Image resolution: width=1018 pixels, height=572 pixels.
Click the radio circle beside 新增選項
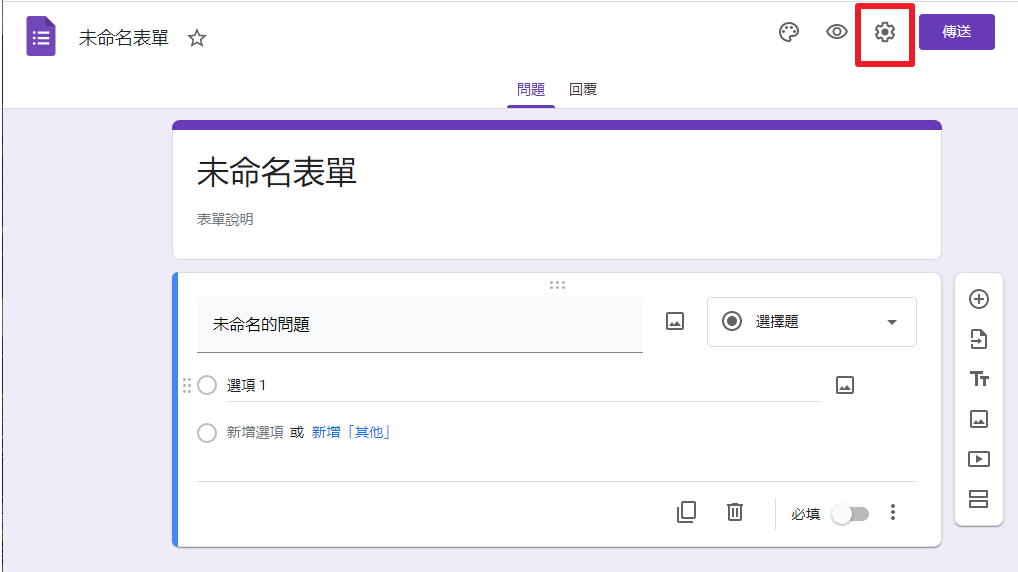tap(207, 432)
